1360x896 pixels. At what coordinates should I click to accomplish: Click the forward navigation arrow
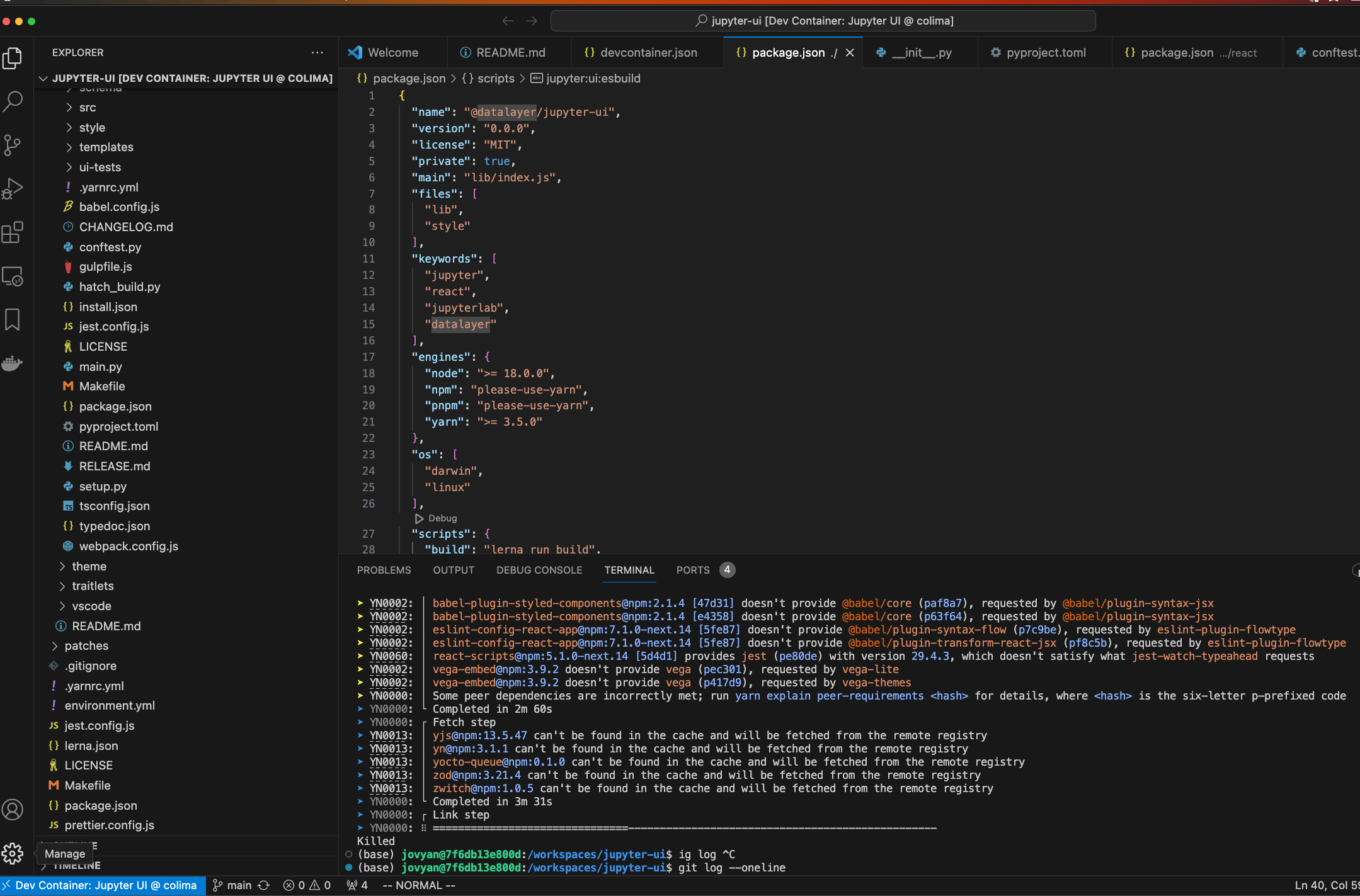point(532,21)
